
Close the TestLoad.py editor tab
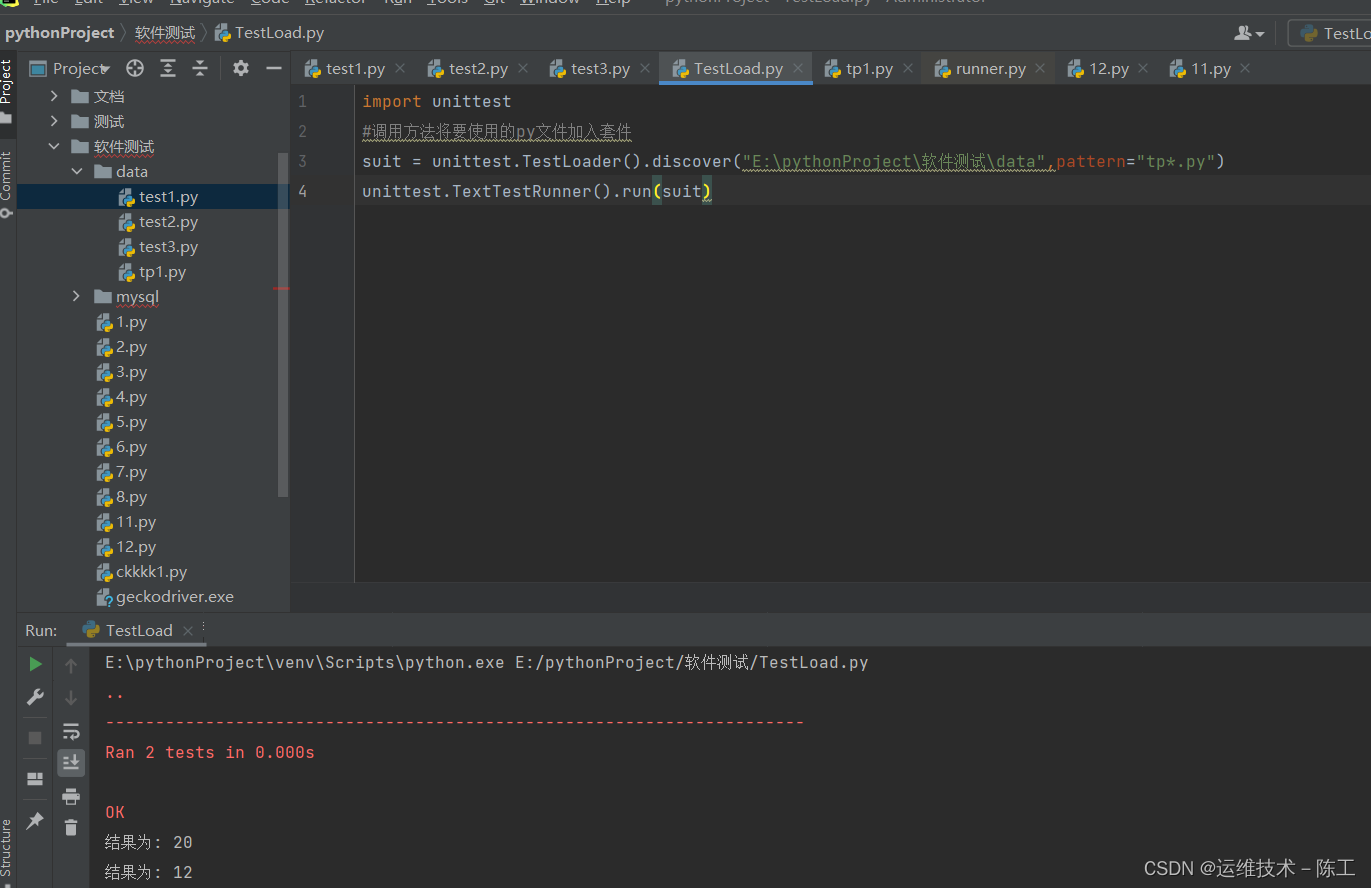798,68
